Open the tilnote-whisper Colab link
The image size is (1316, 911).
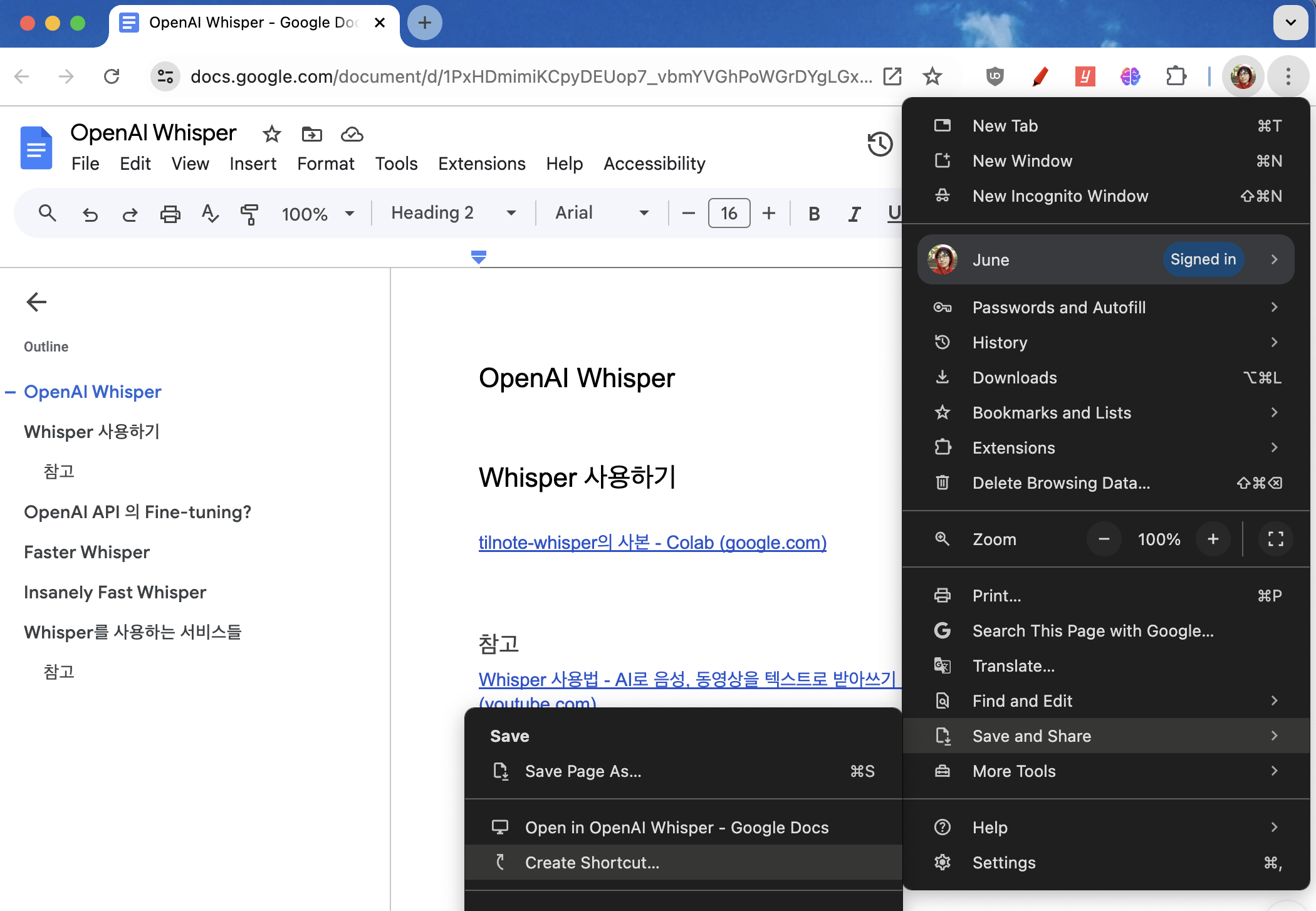click(x=652, y=543)
